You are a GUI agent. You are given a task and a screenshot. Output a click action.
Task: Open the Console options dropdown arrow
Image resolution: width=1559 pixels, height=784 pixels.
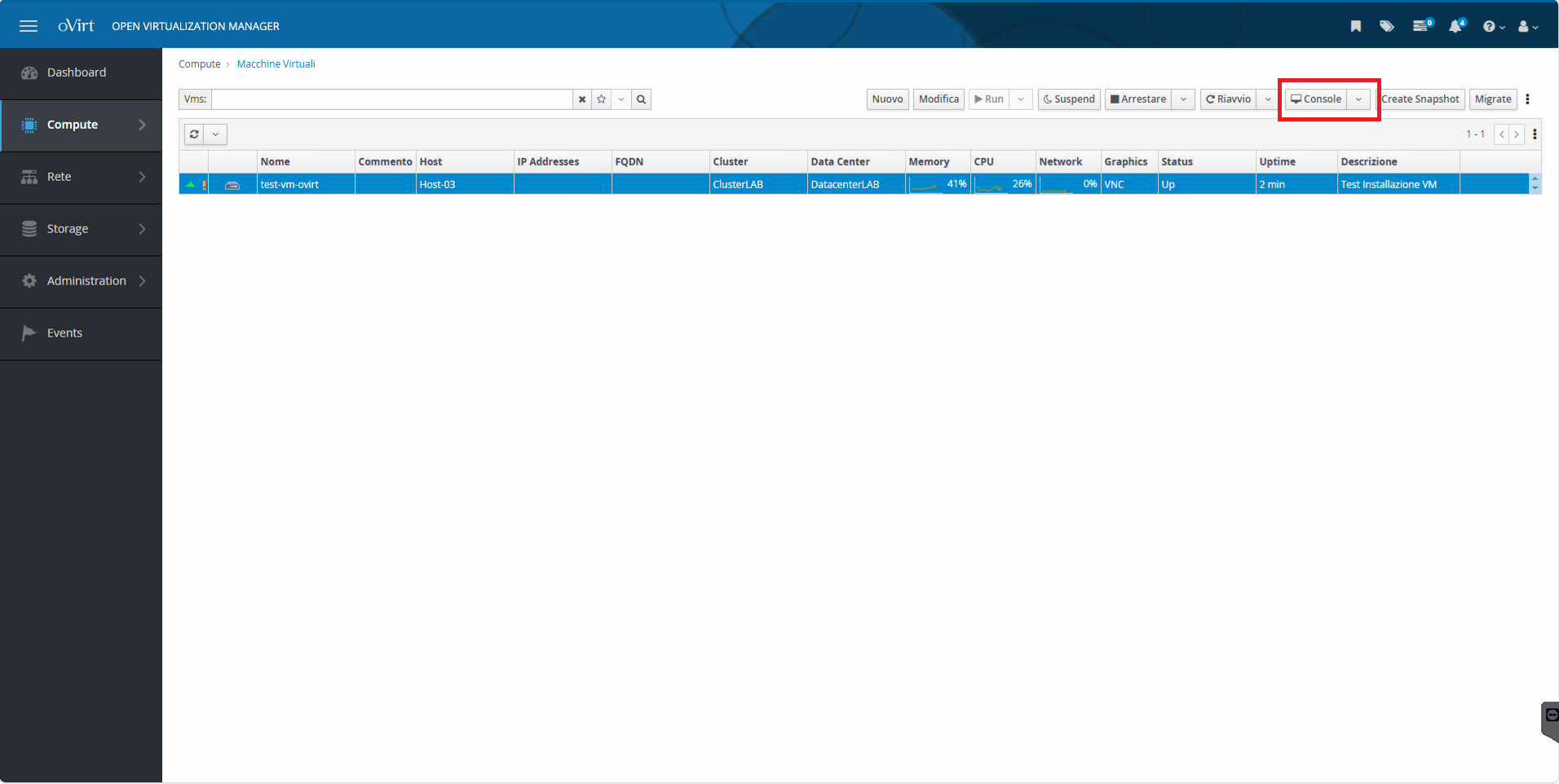1358,99
